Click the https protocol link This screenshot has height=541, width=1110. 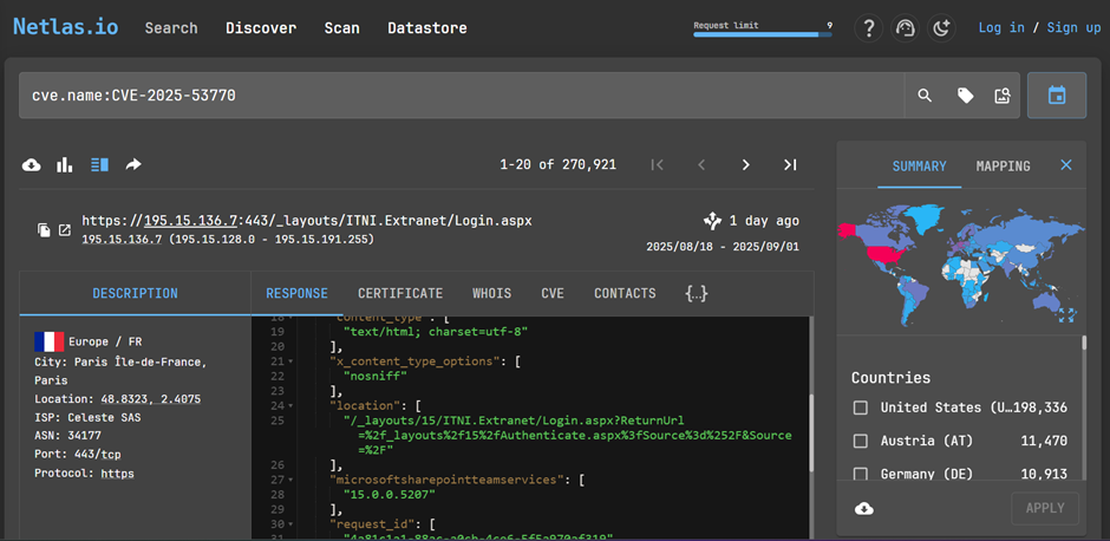click(x=118, y=473)
